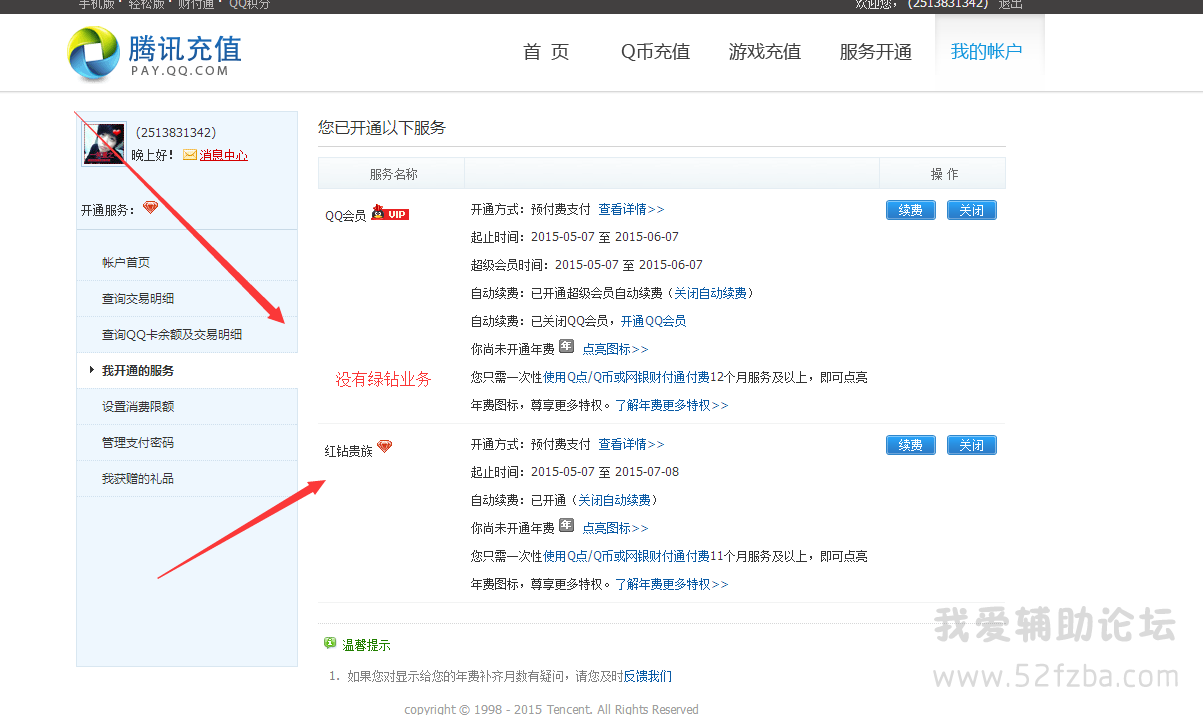Screen dimensions: 1203x715
Task: Open 帐户首页 in sidebar
Action: (126, 263)
